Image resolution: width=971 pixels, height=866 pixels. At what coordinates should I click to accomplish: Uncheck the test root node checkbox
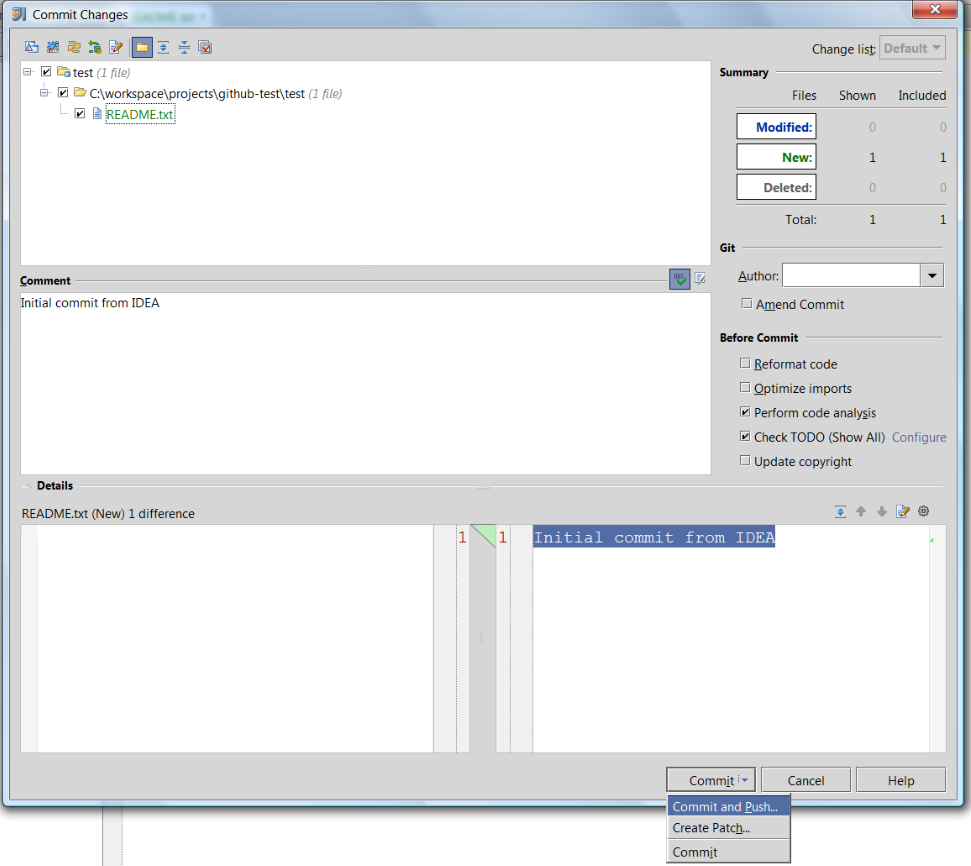tap(46, 72)
